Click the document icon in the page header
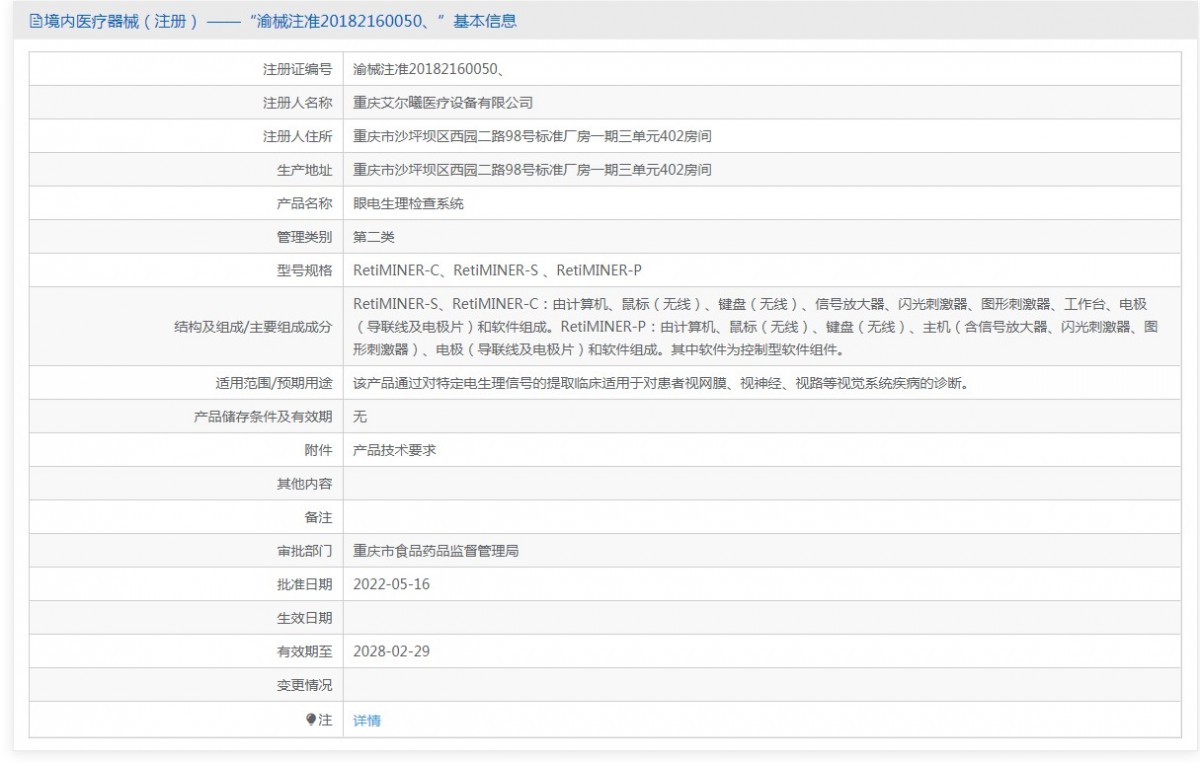1200x763 pixels. [35, 21]
